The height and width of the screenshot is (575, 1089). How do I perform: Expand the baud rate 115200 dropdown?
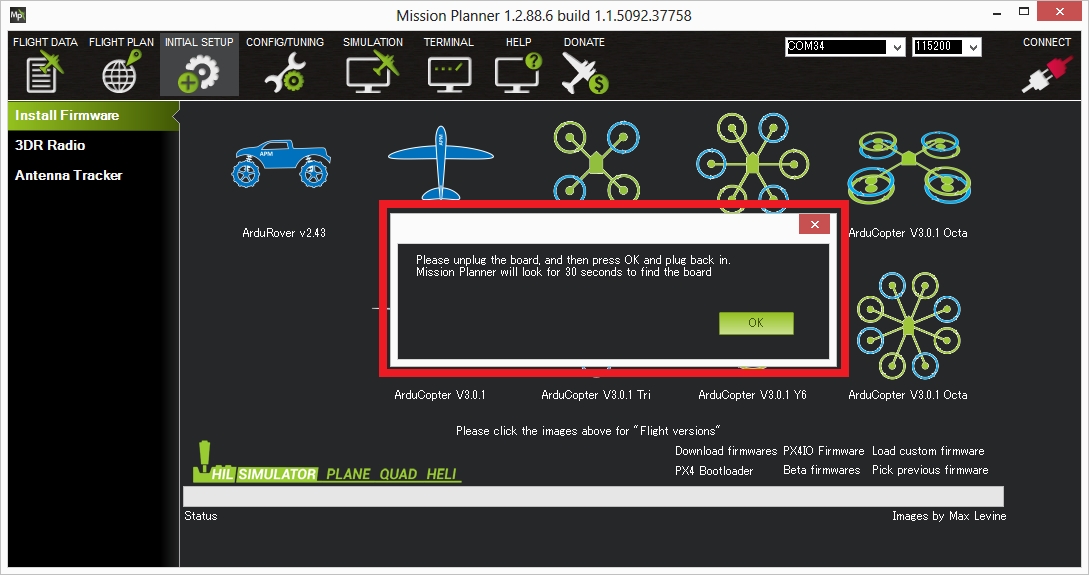974,47
